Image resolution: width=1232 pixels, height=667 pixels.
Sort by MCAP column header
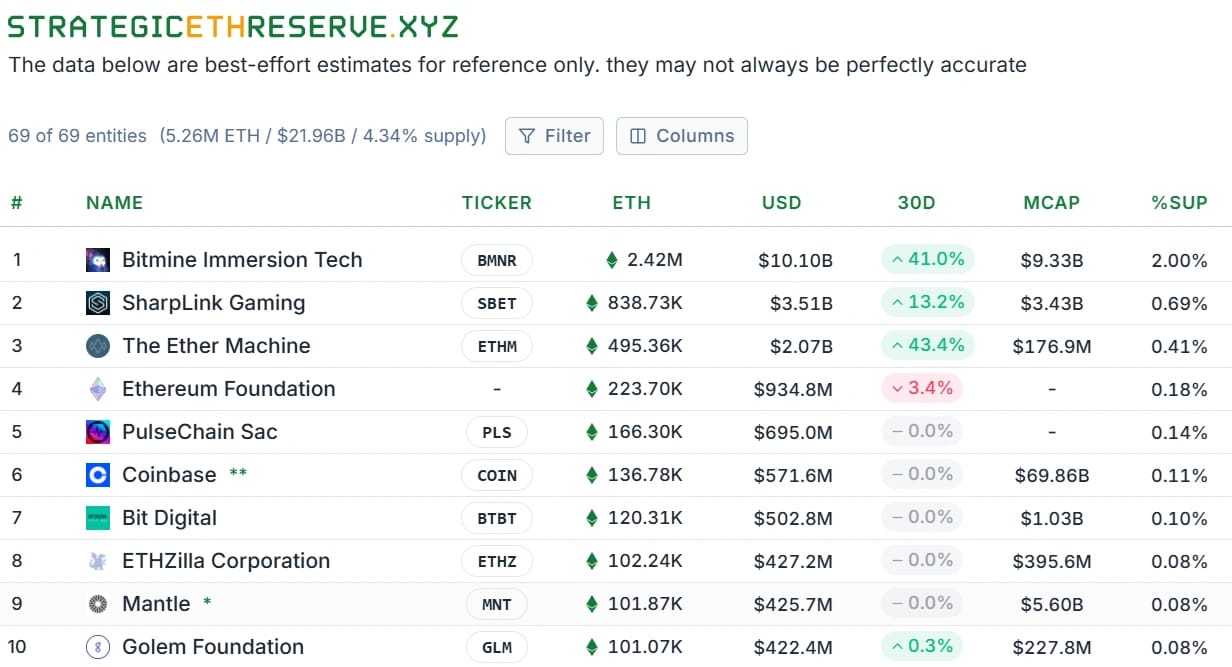[x=1051, y=203]
